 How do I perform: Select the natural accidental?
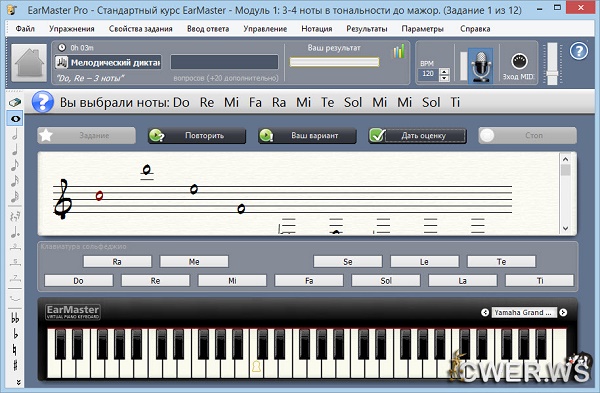[x=15, y=349]
